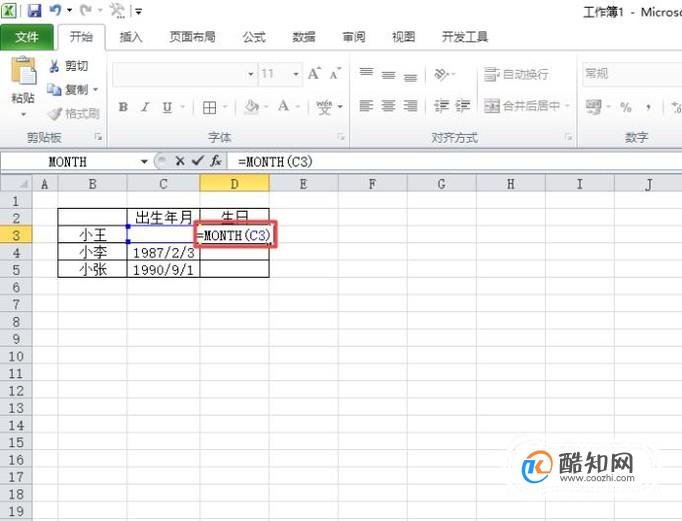This screenshot has height=521, width=682.
Task: Open the font name dropdown
Action: 251,74
